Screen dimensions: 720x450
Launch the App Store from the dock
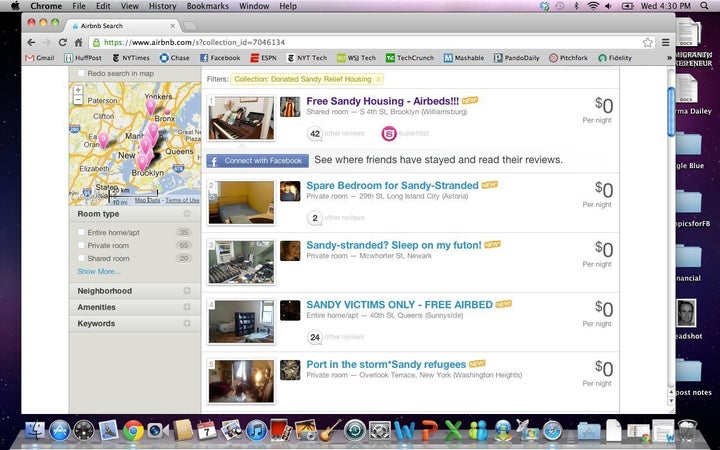[x=60, y=431]
